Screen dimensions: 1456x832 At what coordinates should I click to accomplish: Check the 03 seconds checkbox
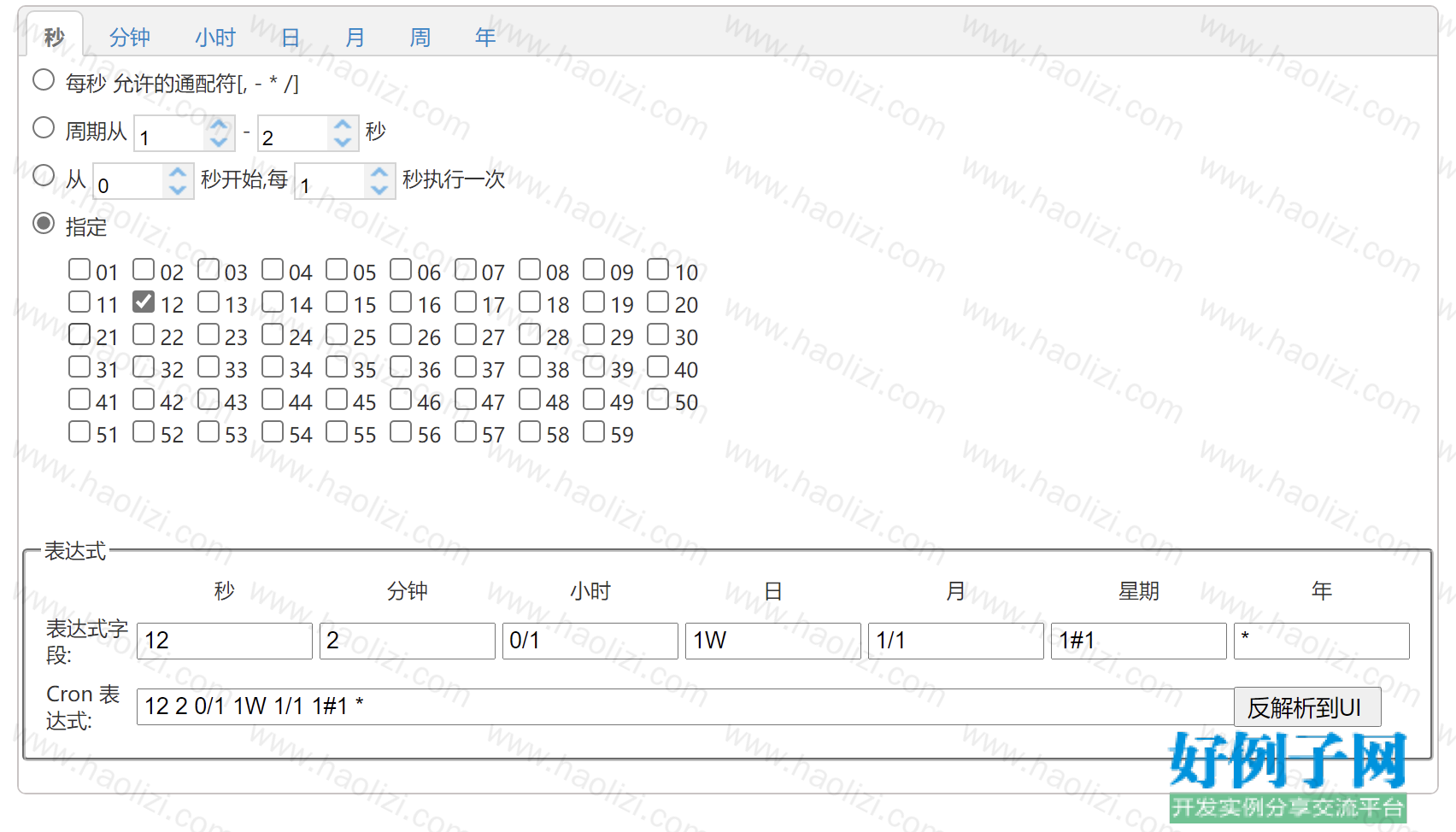pyautogui.click(x=208, y=270)
